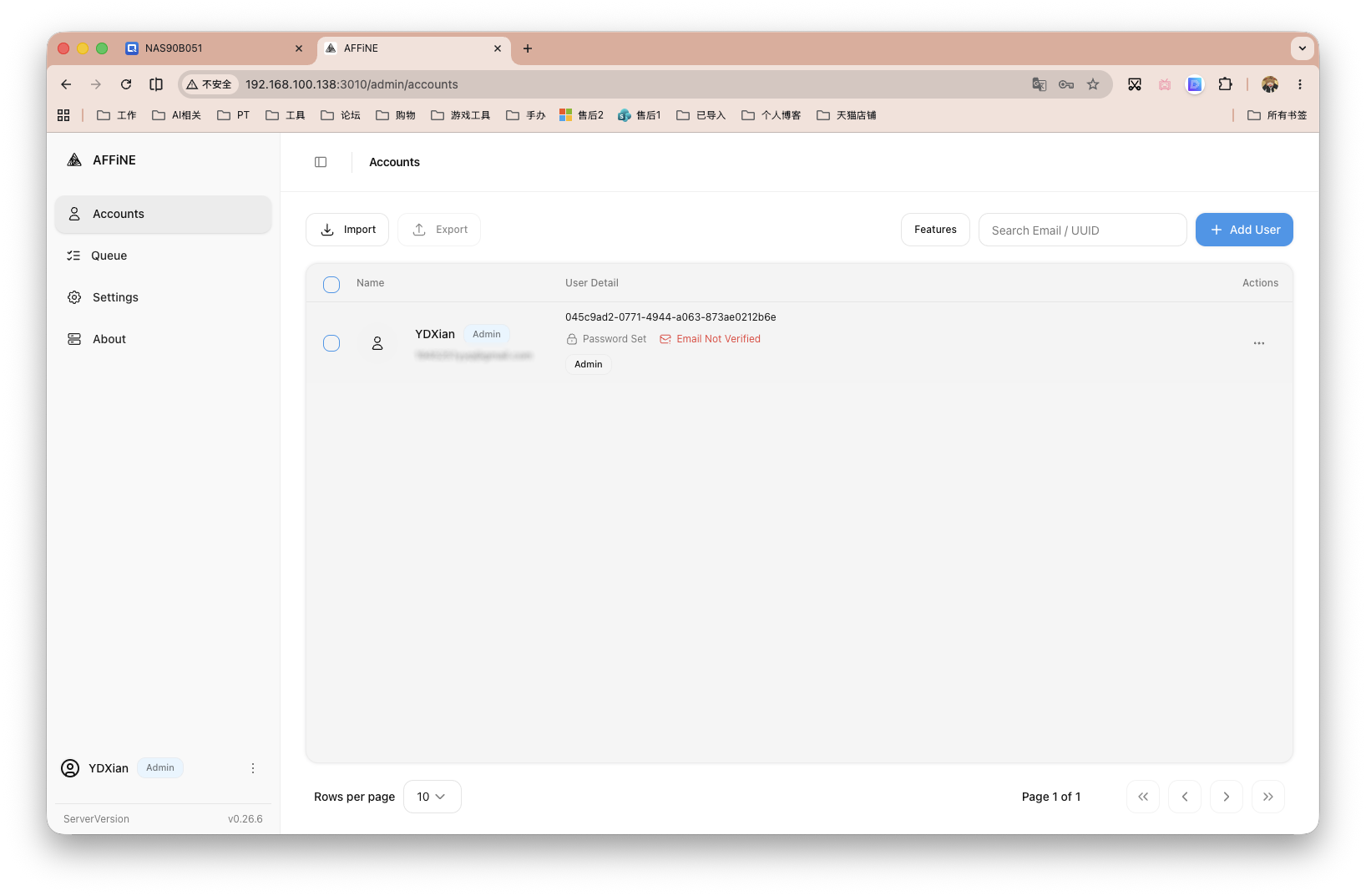1366x896 pixels.
Task: Open the Rows per page dropdown
Action: click(432, 797)
